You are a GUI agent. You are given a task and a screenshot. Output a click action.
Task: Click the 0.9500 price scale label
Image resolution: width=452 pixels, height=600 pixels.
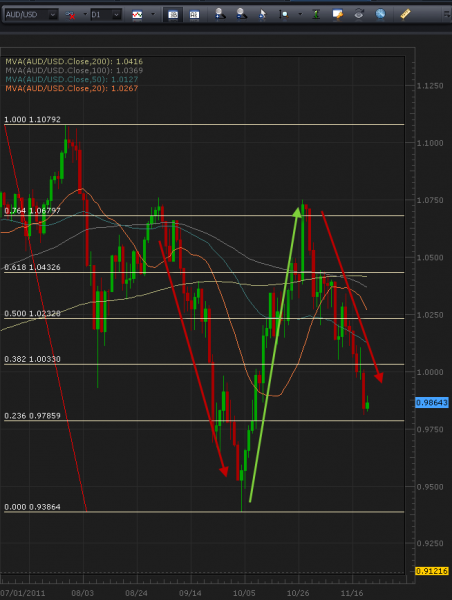(430, 487)
